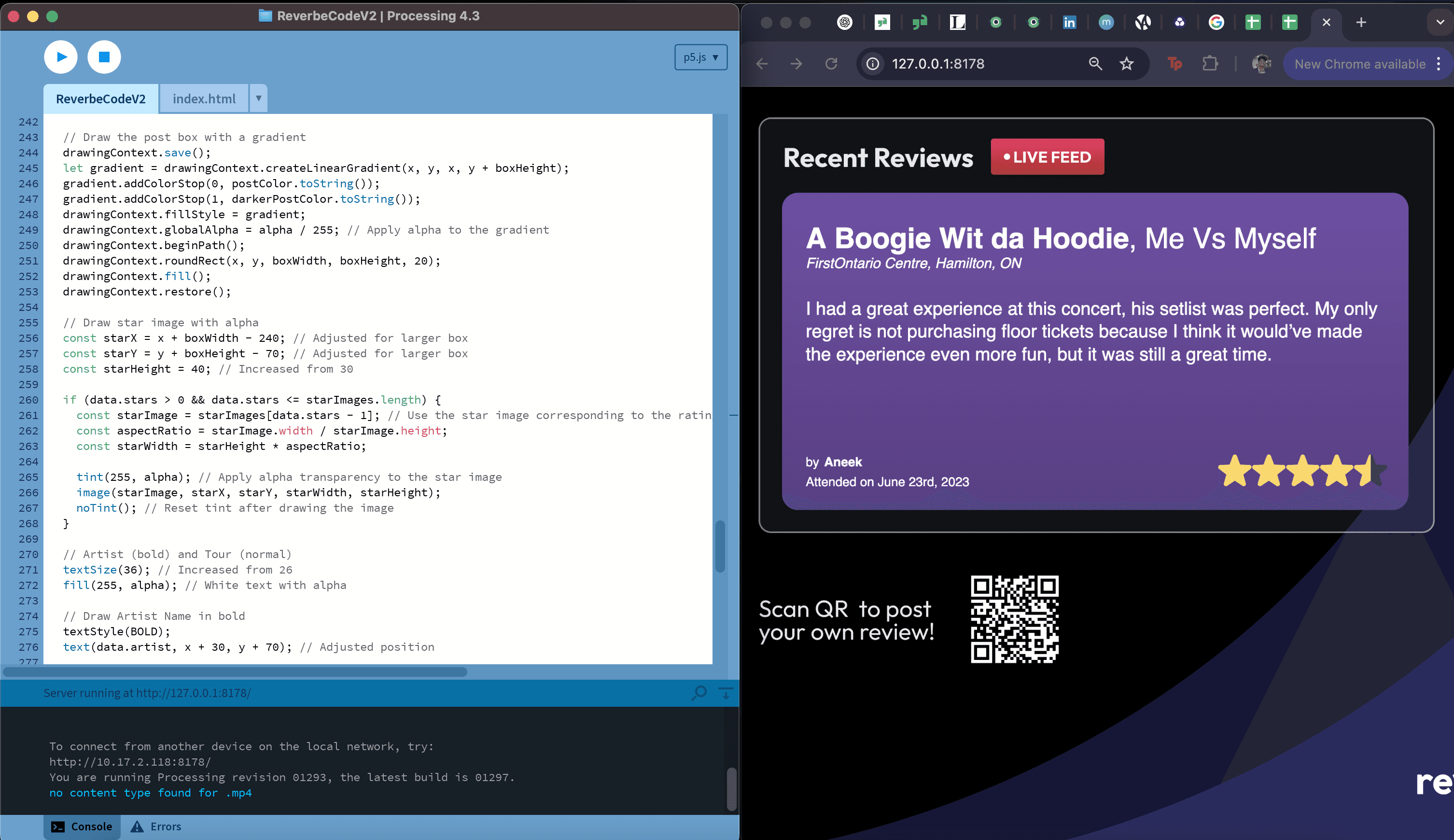Reload the Chrome page
The image size is (1454, 840).
tap(831, 63)
